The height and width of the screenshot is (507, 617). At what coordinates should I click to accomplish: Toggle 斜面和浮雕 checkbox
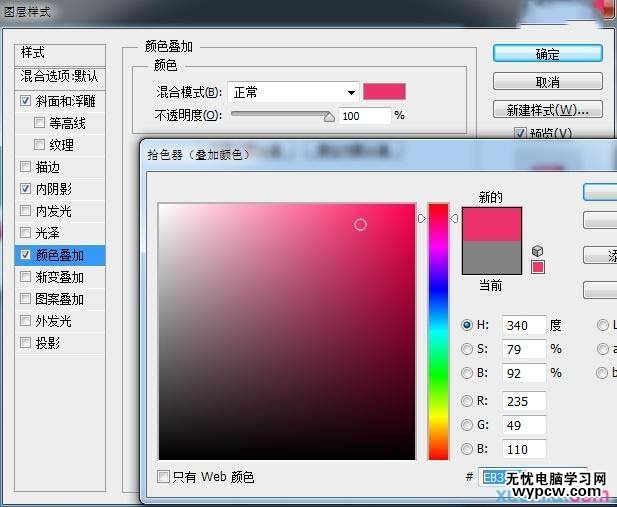click(x=25, y=101)
